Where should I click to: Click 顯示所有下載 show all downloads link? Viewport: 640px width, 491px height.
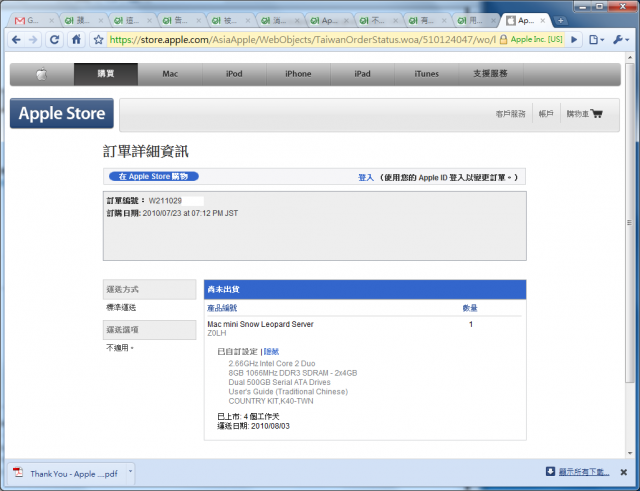tap(584, 473)
